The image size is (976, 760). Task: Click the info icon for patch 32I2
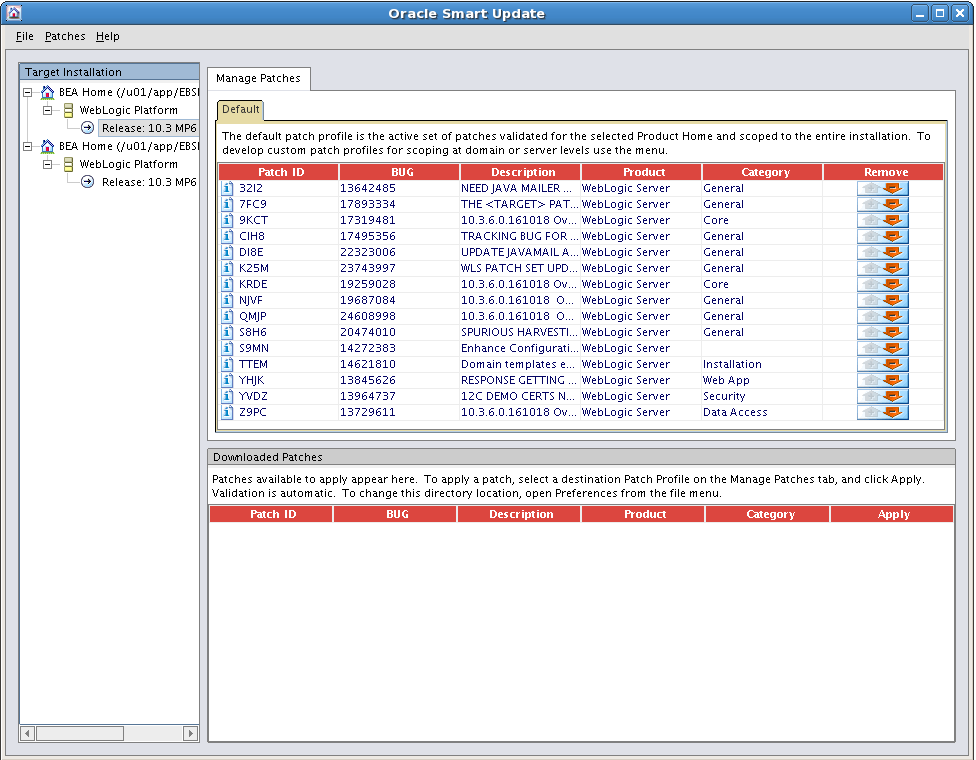point(228,188)
